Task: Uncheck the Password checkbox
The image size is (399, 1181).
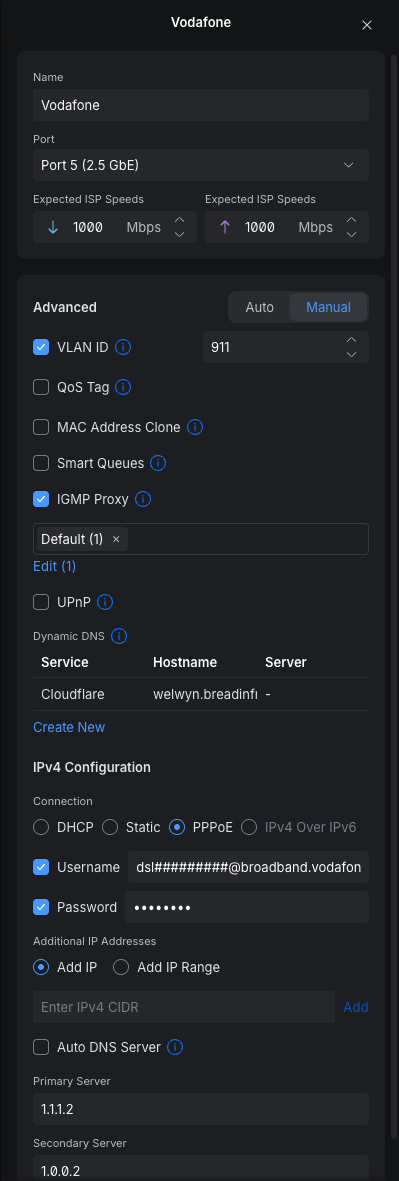Action: coord(41,907)
